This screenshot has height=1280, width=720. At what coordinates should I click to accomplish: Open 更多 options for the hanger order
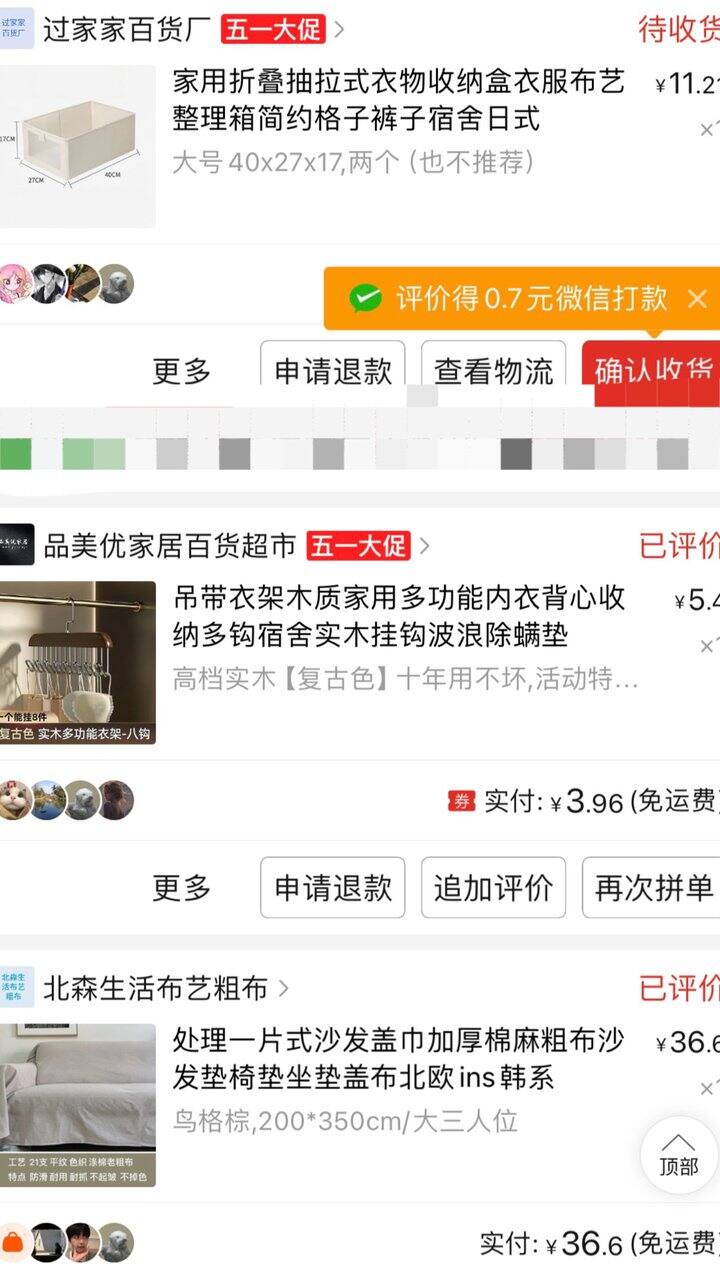(x=182, y=888)
